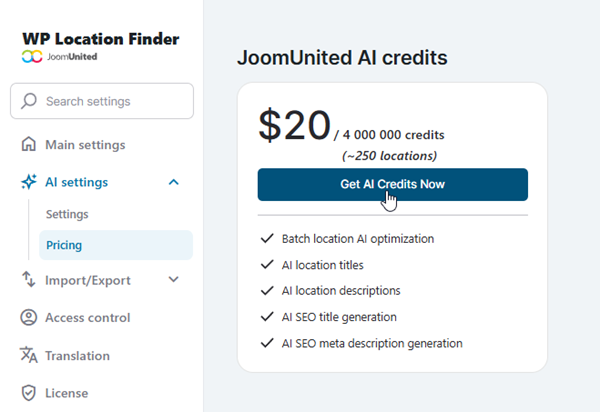The image size is (600, 412).
Task: Click the Main settings house icon
Action: pyautogui.click(x=29, y=145)
